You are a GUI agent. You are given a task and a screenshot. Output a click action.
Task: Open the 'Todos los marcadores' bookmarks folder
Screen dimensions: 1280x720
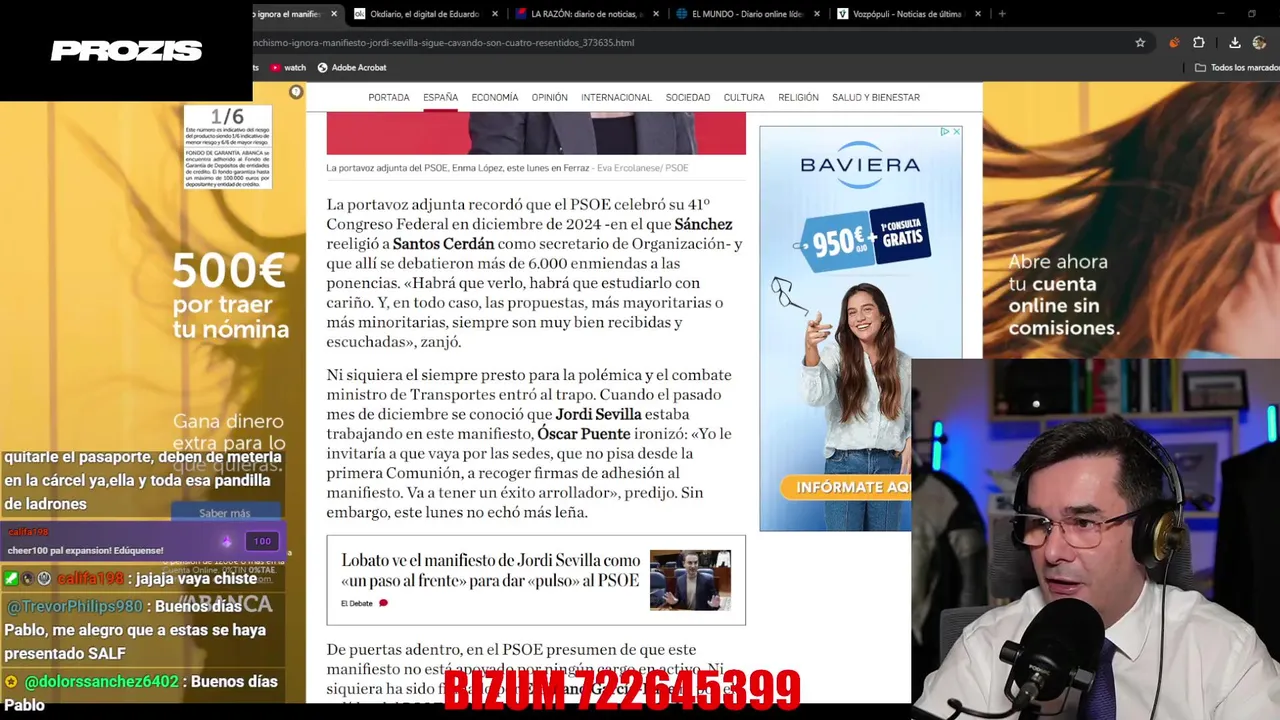pyautogui.click(x=1237, y=68)
